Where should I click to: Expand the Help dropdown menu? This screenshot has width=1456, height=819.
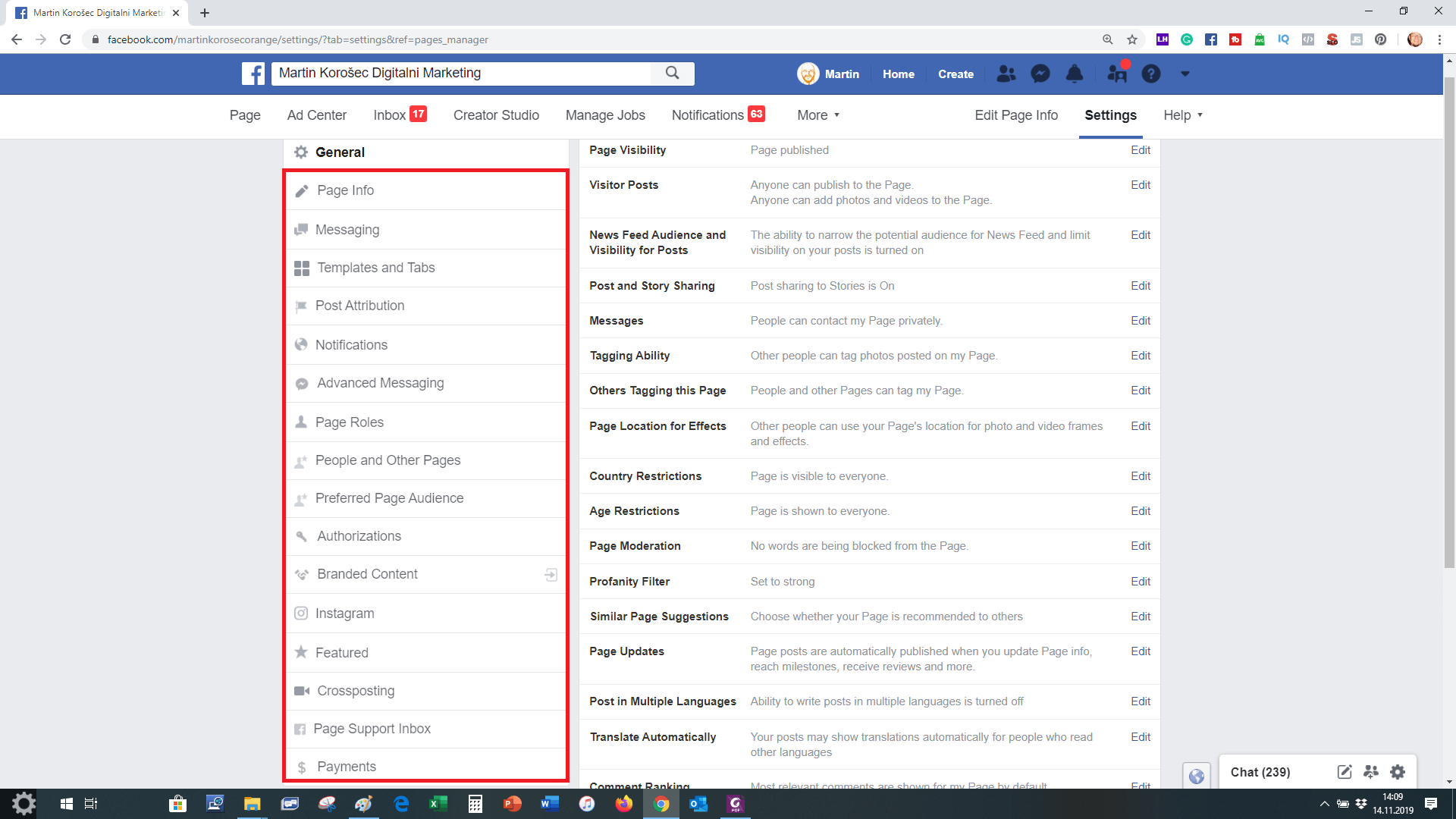tap(1183, 115)
